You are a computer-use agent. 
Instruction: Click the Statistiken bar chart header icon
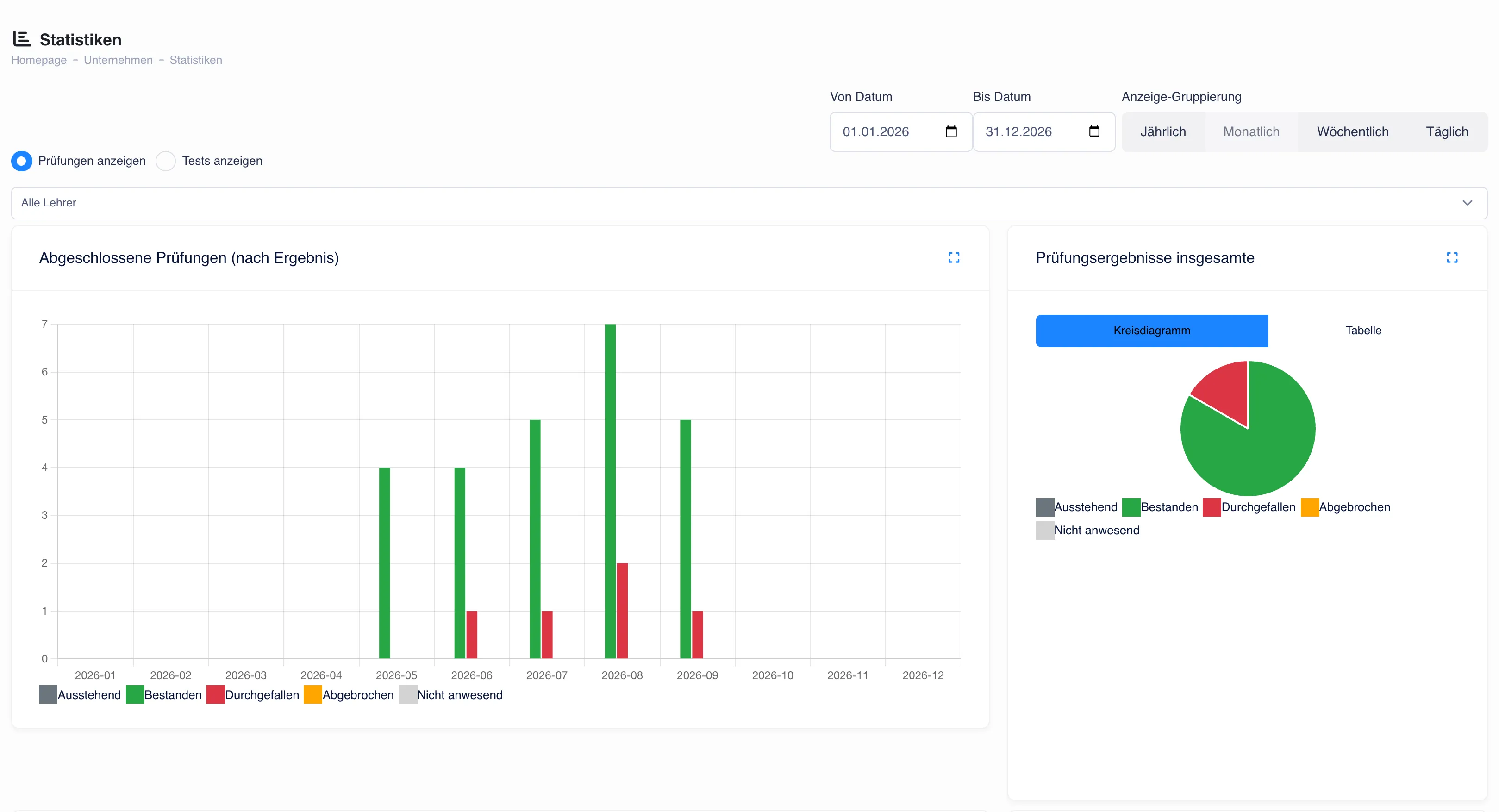(x=22, y=39)
